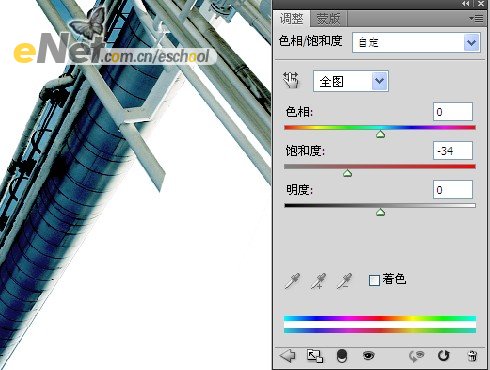Open the 自定 preset dropdown
Image resolution: width=490 pixels, height=370 pixels.
pyautogui.click(x=416, y=42)
